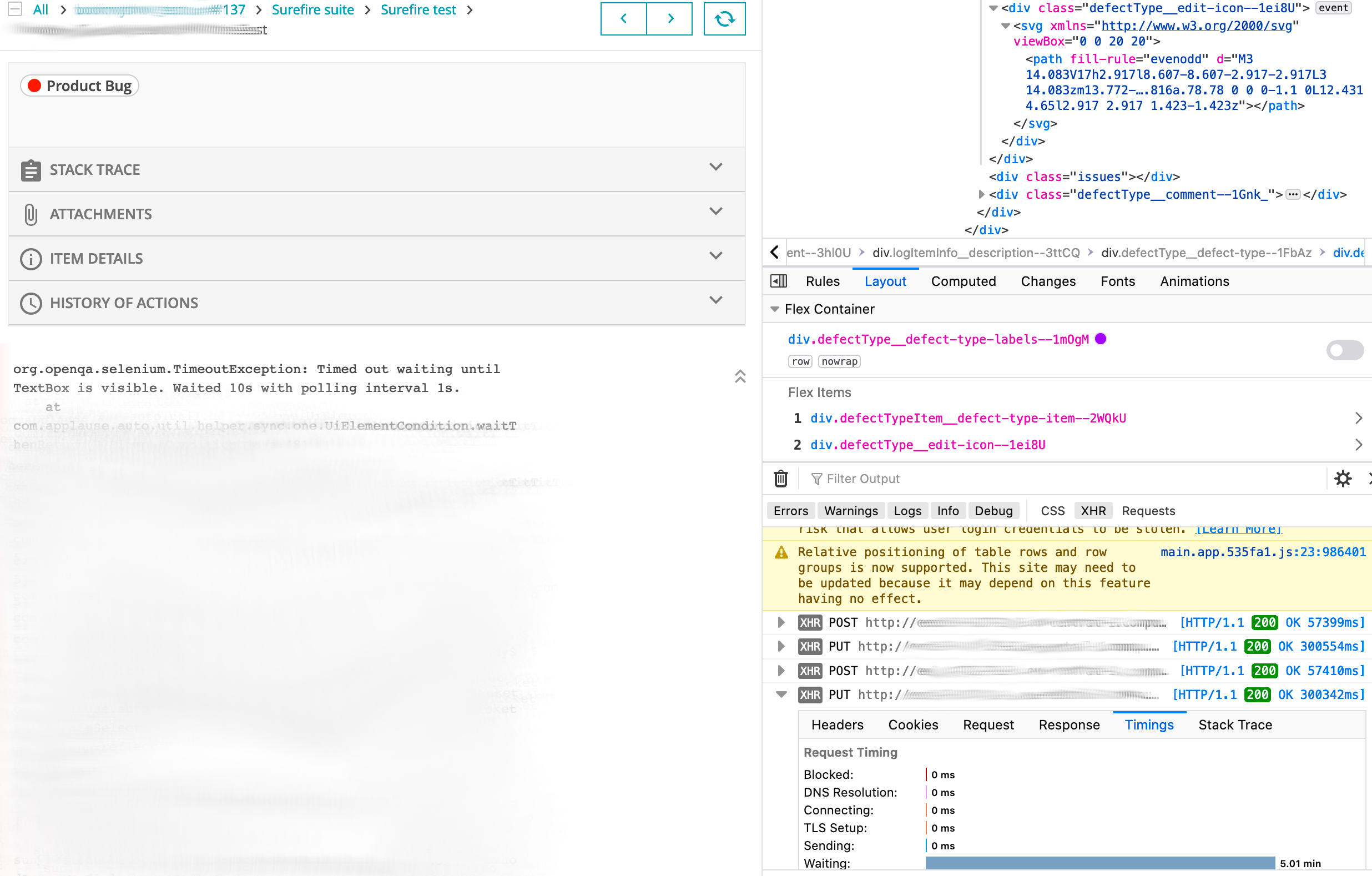
Task: Collapse the Flex Container section
Action: click(x=774, y=309)
